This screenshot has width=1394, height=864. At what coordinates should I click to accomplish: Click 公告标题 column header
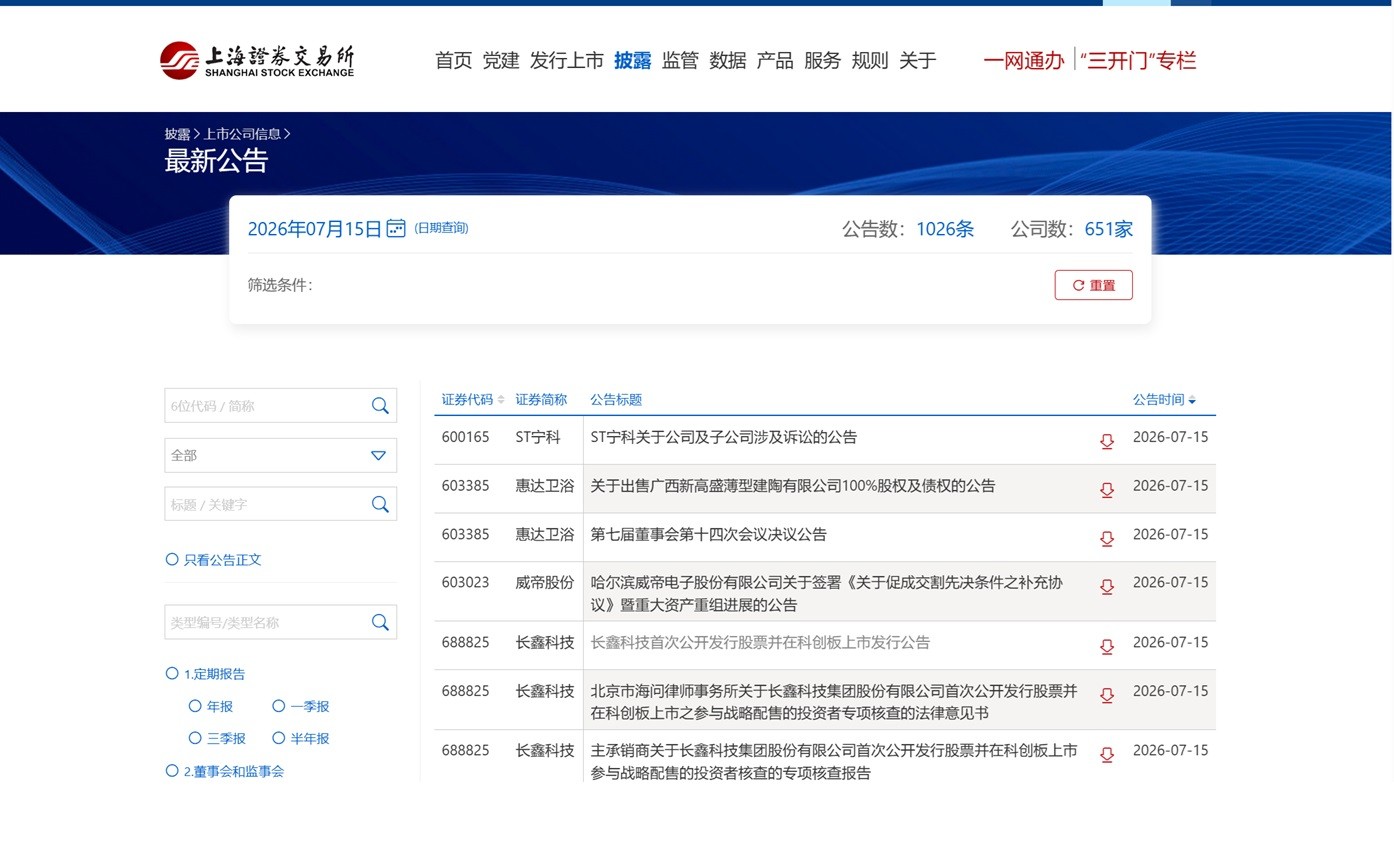pos(616,399)
